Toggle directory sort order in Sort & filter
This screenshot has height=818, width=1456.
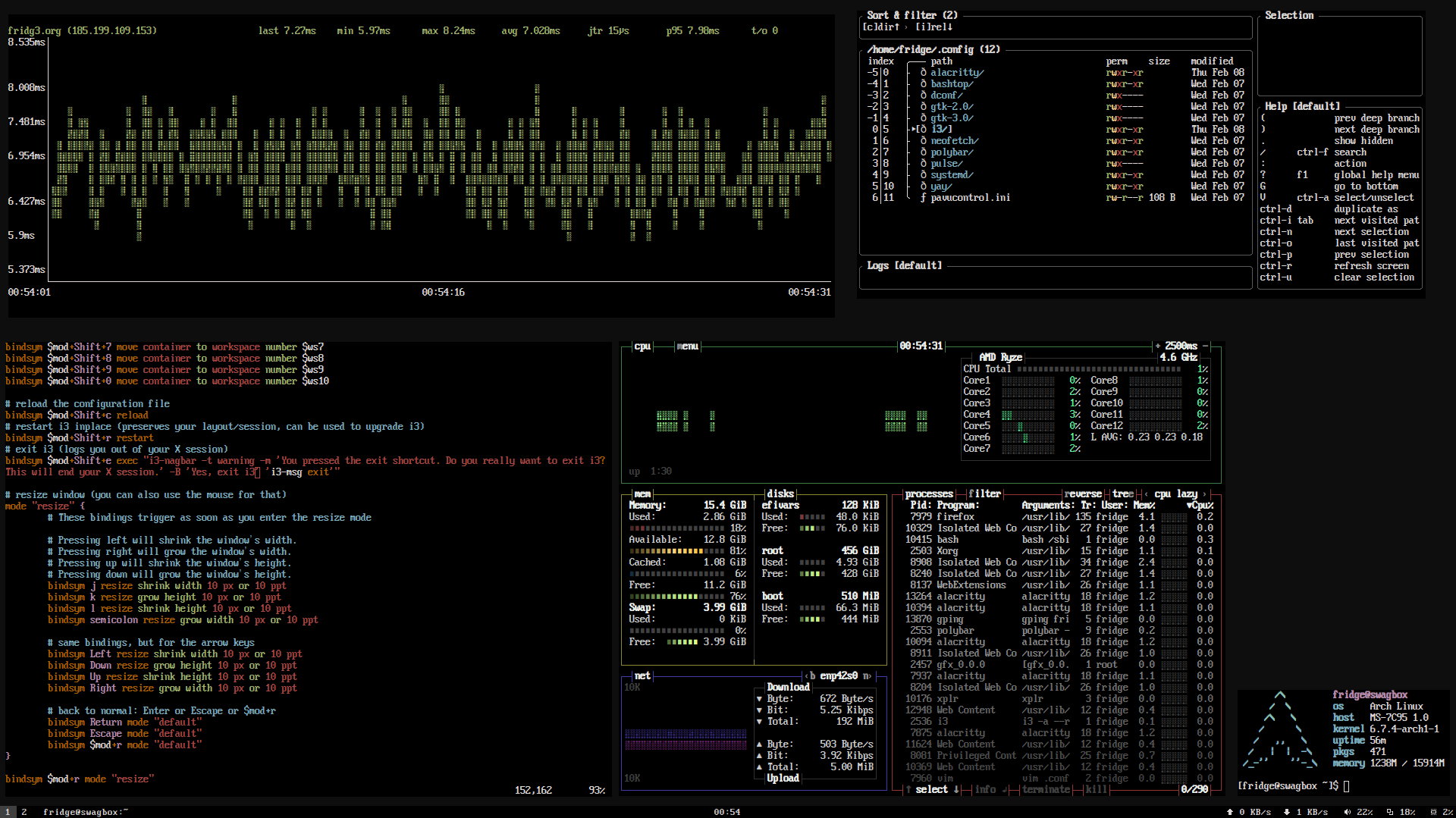[880, 27]
